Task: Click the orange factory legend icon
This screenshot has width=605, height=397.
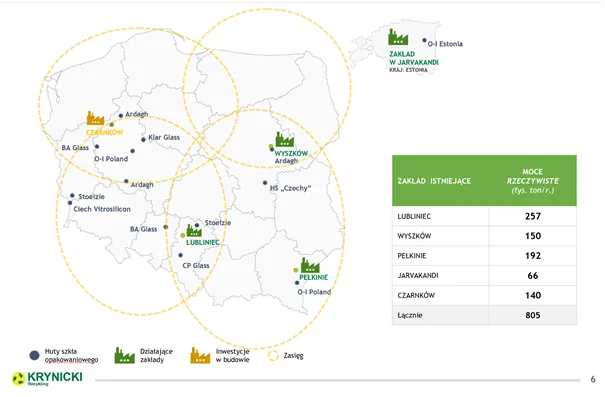Action: (x=200, y=355)
